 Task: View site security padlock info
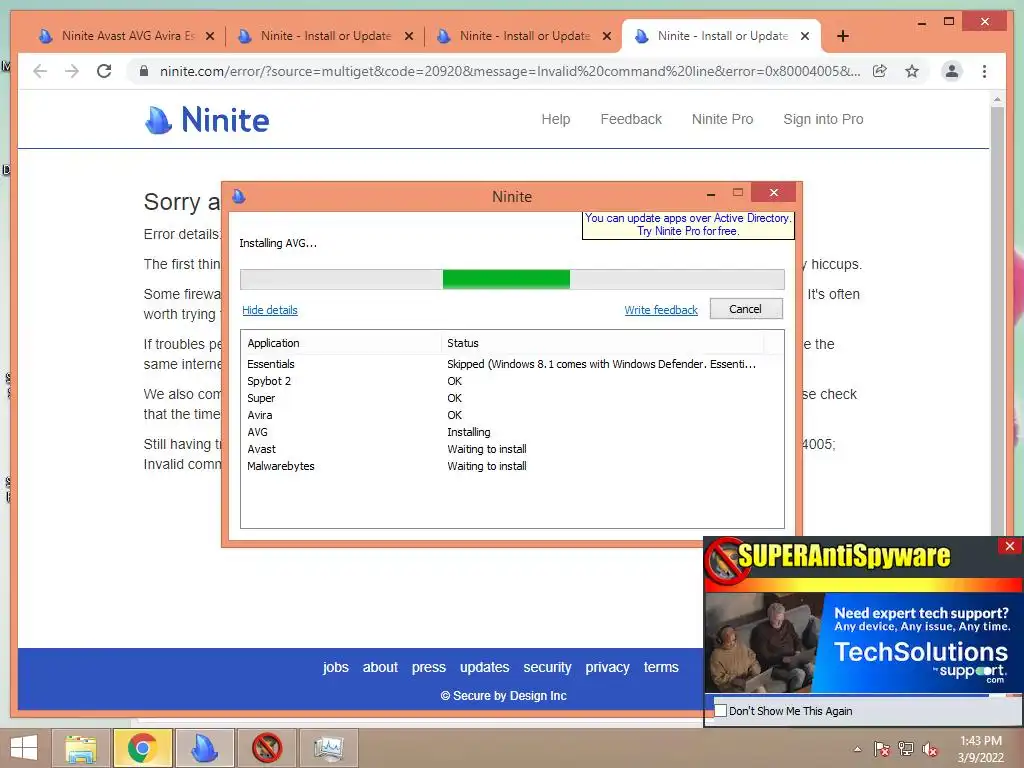(144, 71)
